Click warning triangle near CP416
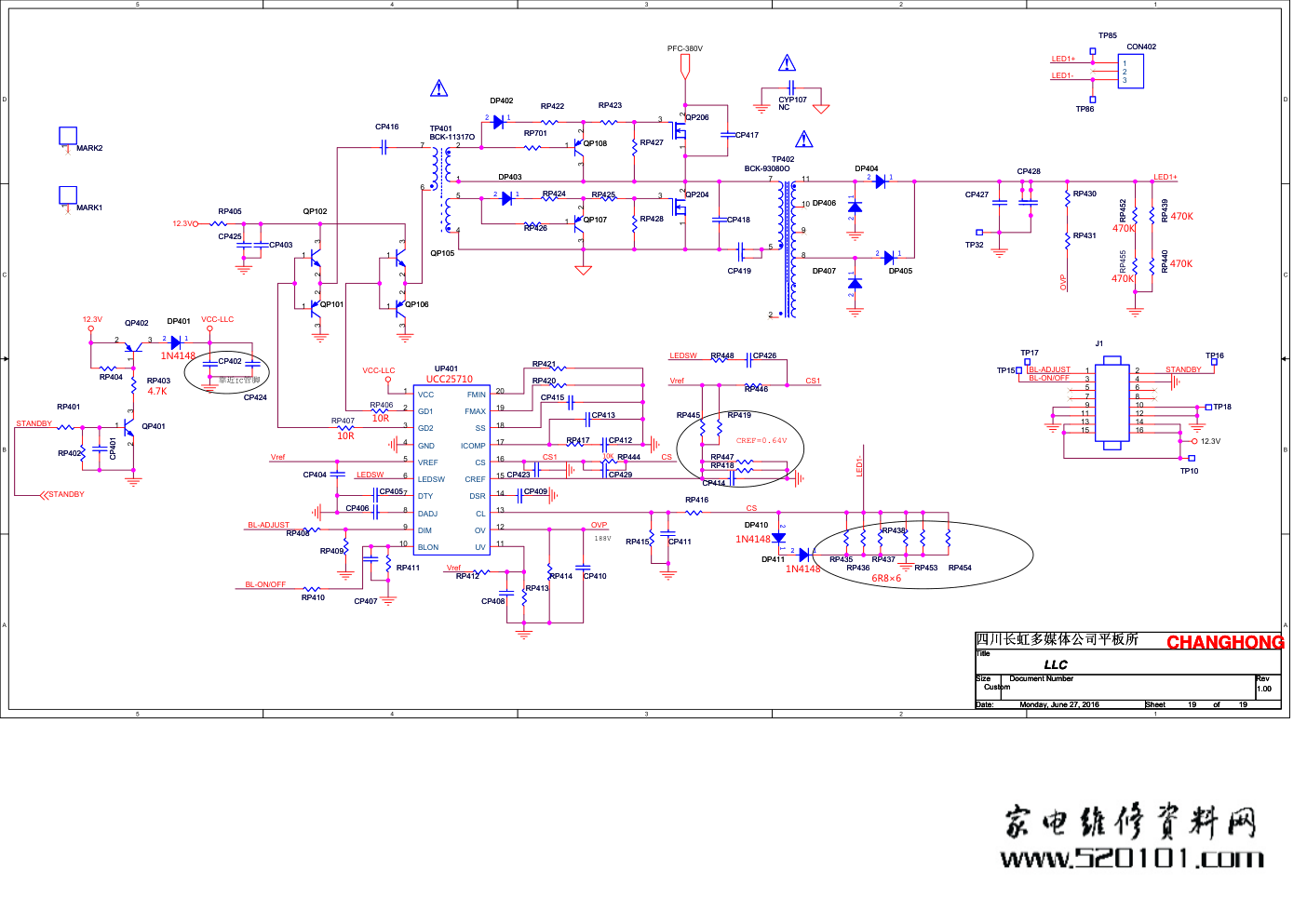Viewport: 1307px width, 924px height. [439, 89]
